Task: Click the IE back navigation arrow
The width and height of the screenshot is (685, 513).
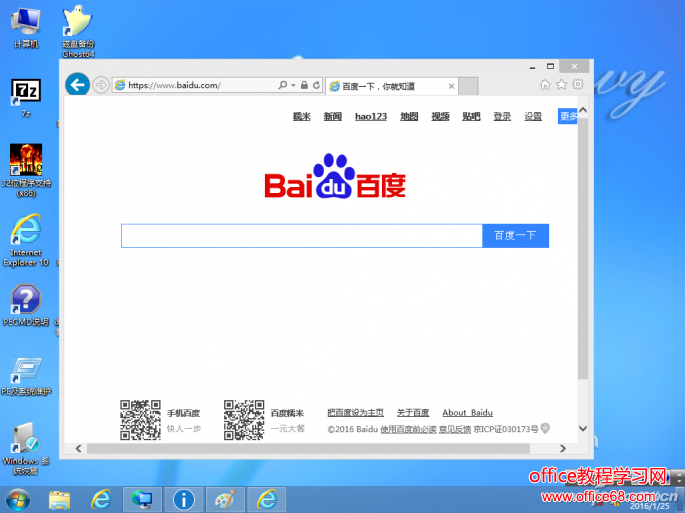Action: tap(77, 84)
